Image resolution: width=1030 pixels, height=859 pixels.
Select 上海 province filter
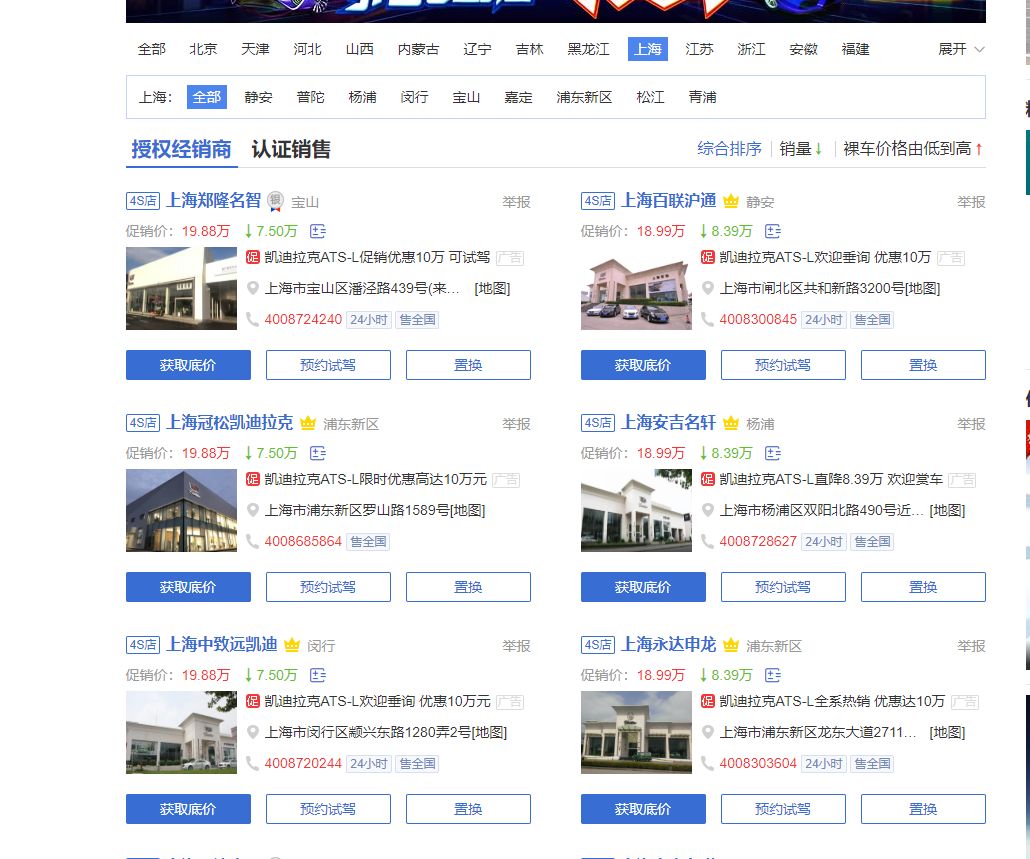click(648, 49)
